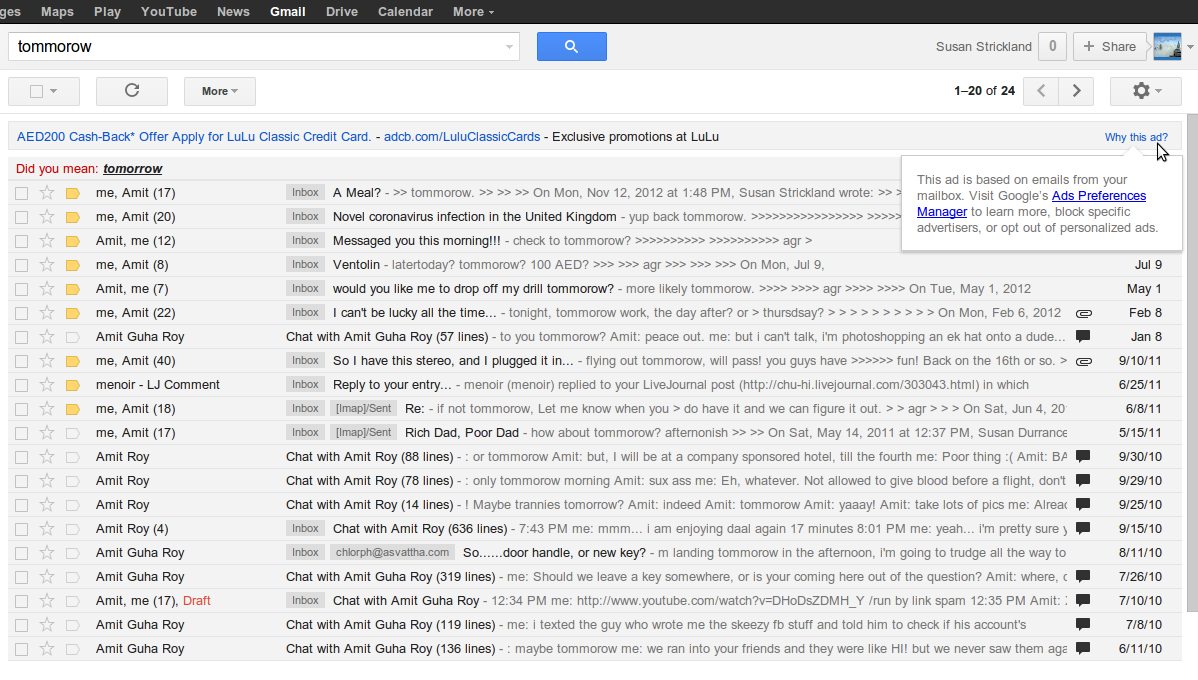Click attachment paperclip on Feb 8 email

[1083, 313]
